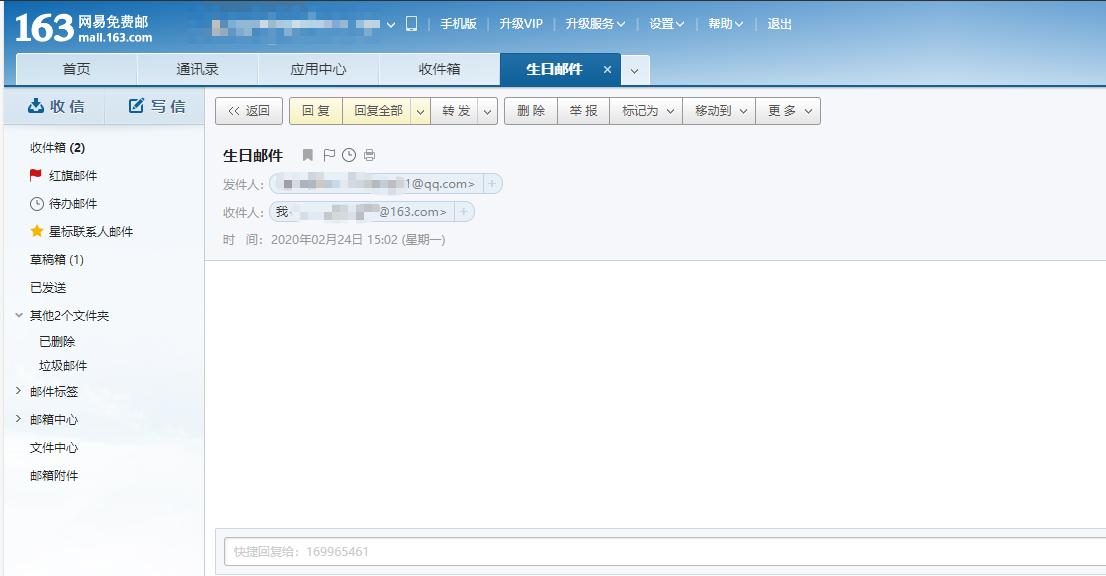Image resolution: width=1106 pixels, height=576 pixels.
Task: Open the 已发送 sent folder
Action: 48,288
